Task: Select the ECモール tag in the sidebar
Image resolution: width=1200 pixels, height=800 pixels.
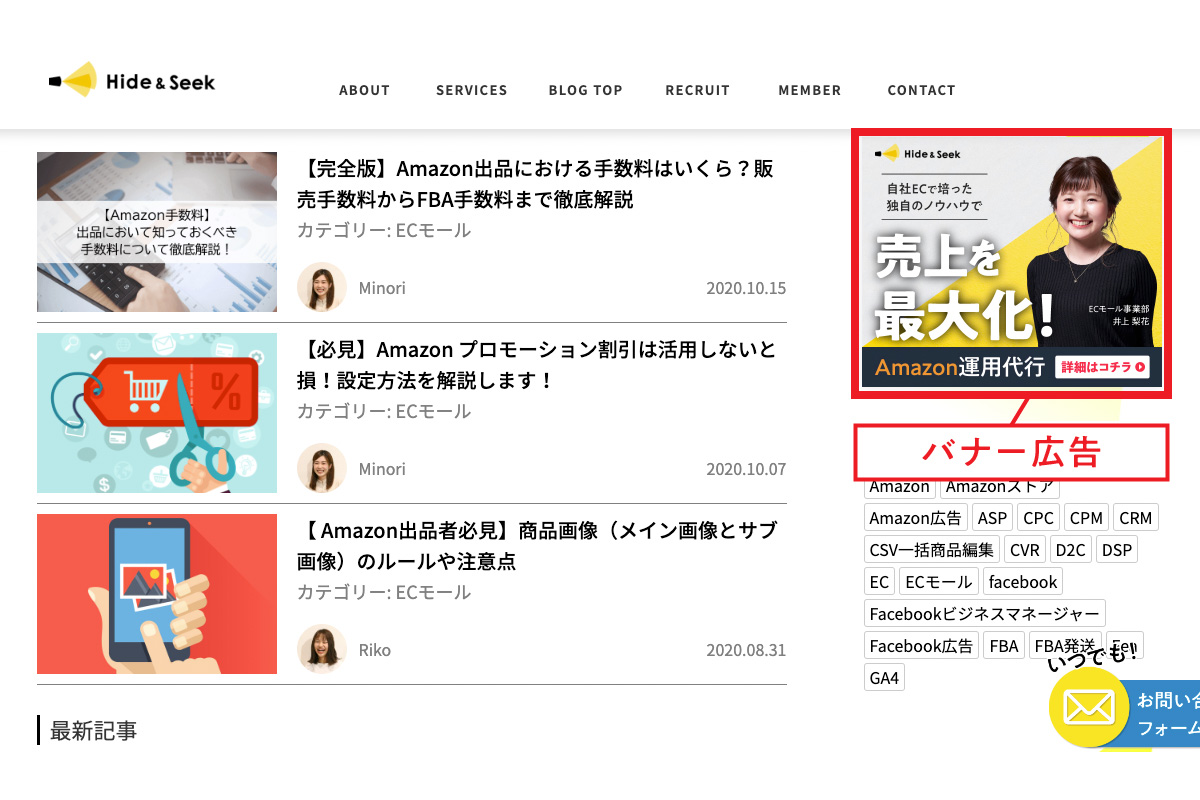Action: 938,582
